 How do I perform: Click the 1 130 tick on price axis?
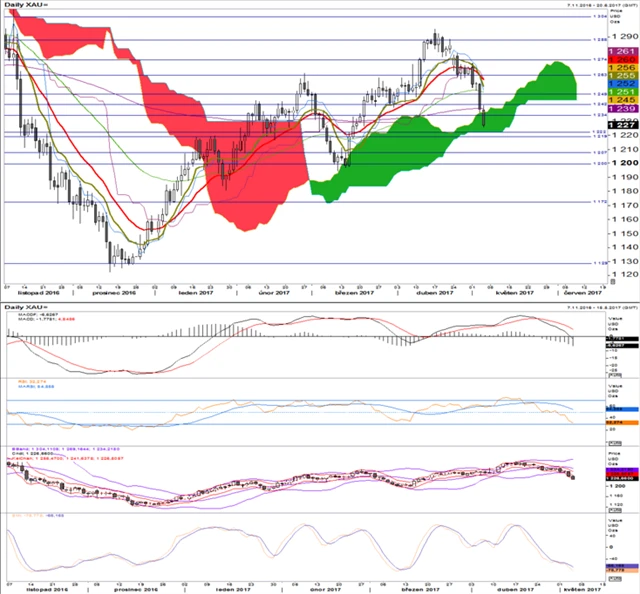point(625,261)
